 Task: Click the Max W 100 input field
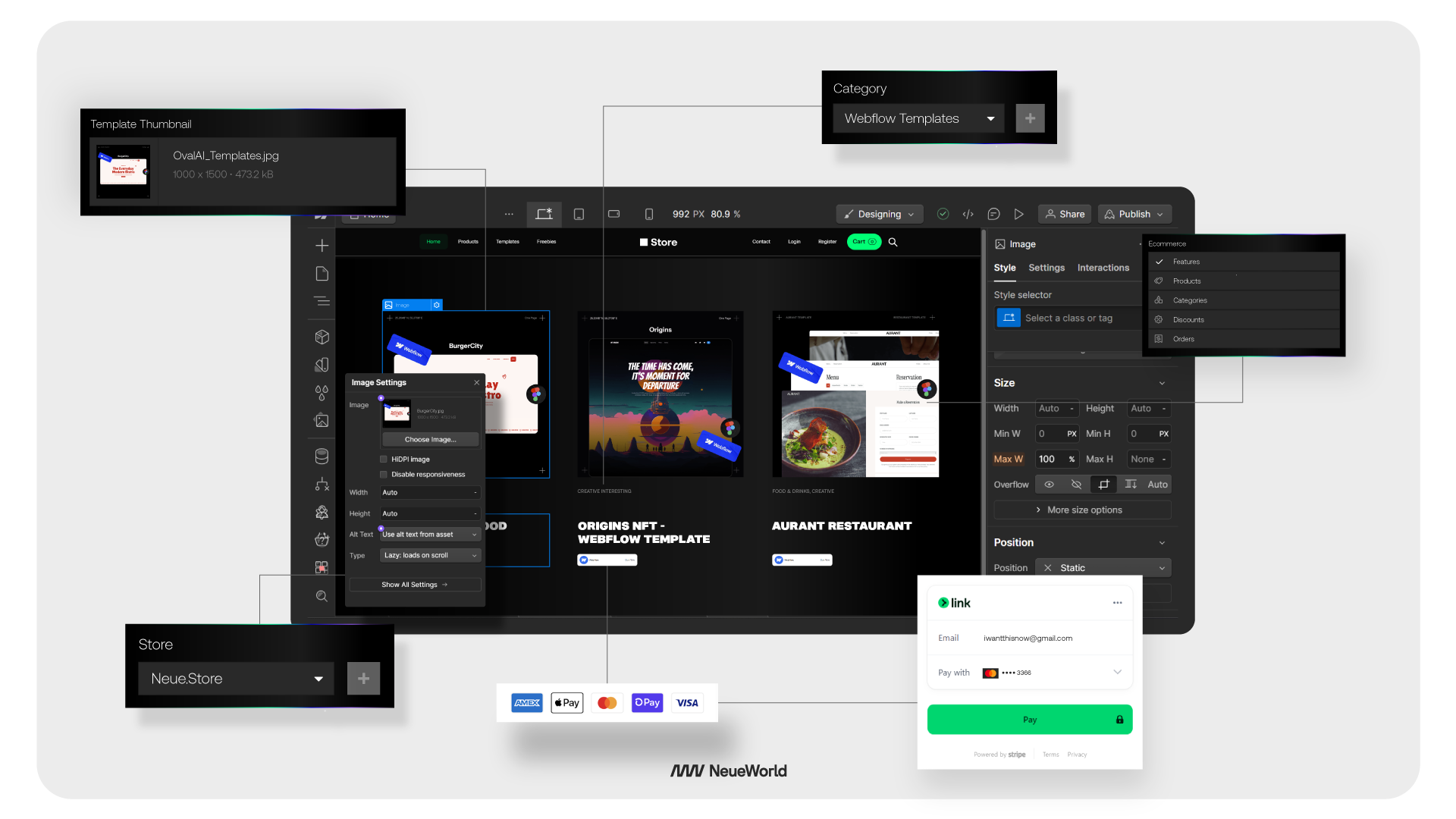[x=1057, y=460]
